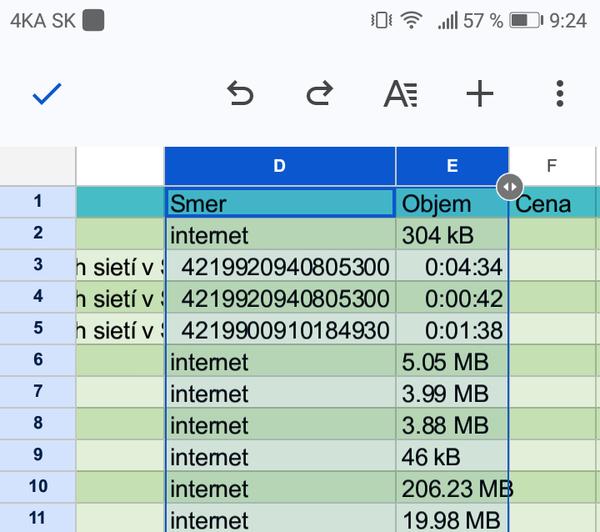Select column D header
The height and width of the screenshot is (532, 600).
coord(280,166)
